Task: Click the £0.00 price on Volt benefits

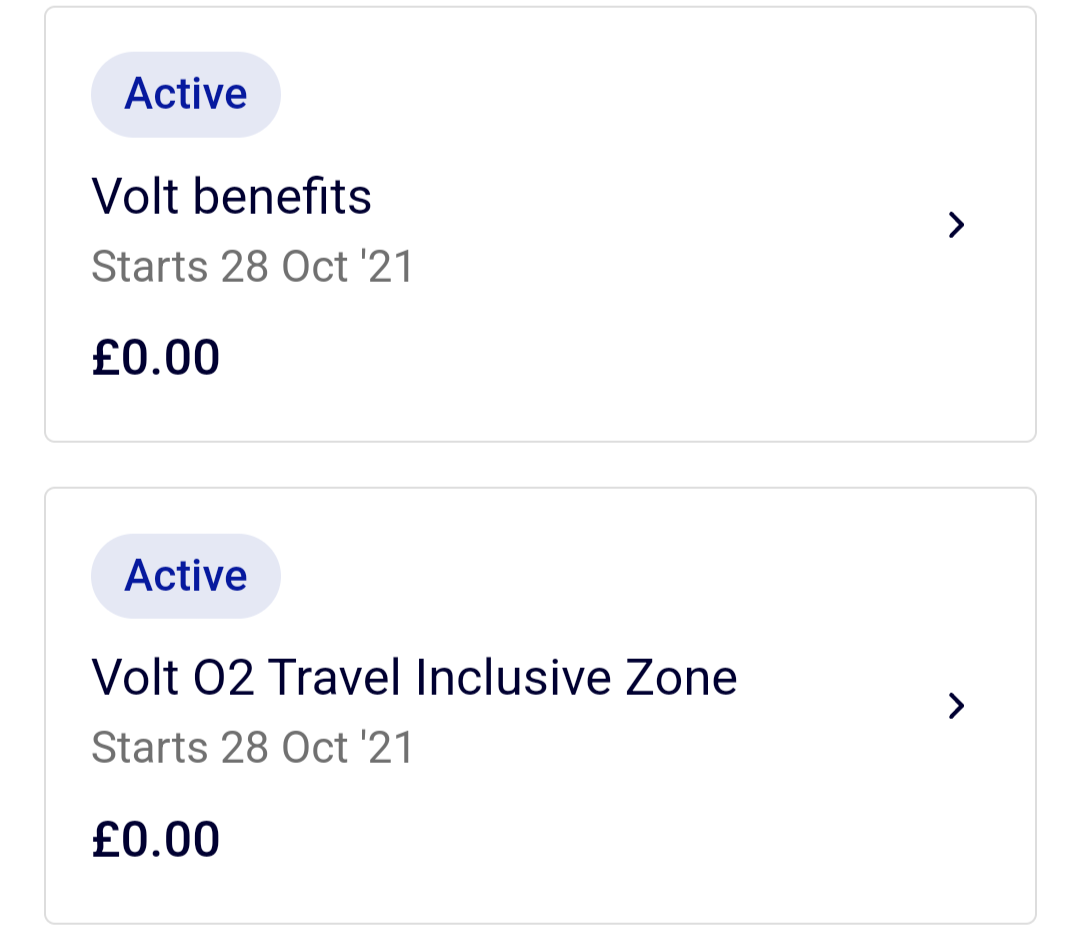Action: coord(156,356)
